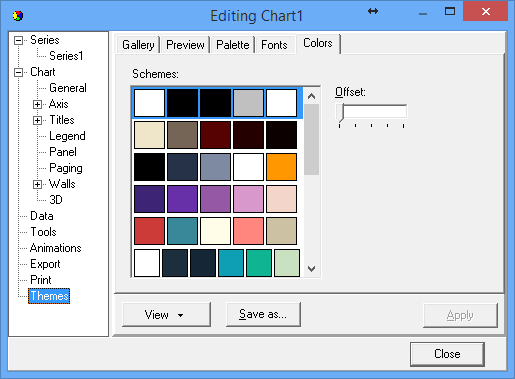515x379 pixels.
Task: Click the Offset slider thumb
Action: pos(340,112)
